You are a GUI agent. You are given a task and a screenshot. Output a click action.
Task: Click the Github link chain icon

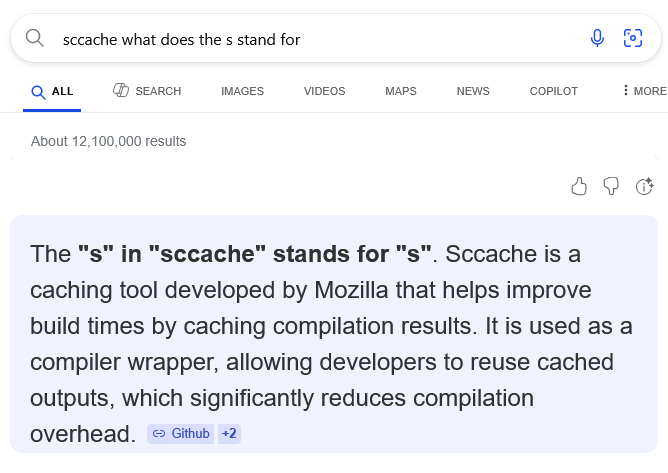click(159, 434)
